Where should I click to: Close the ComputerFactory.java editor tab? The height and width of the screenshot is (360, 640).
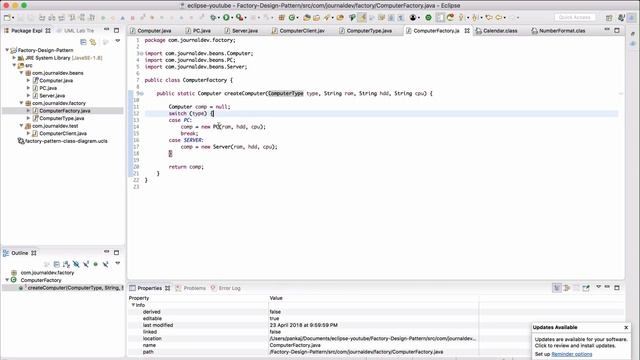(467, 31)
